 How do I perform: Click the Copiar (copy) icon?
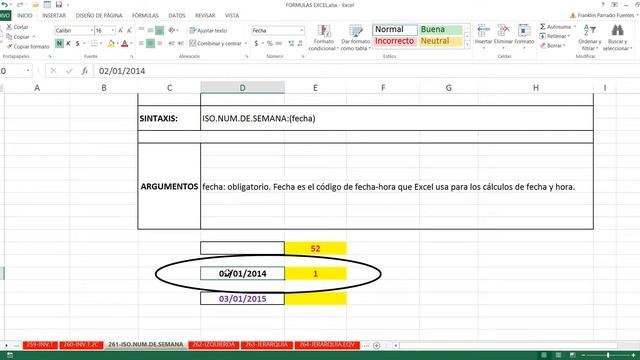[9, 37]
